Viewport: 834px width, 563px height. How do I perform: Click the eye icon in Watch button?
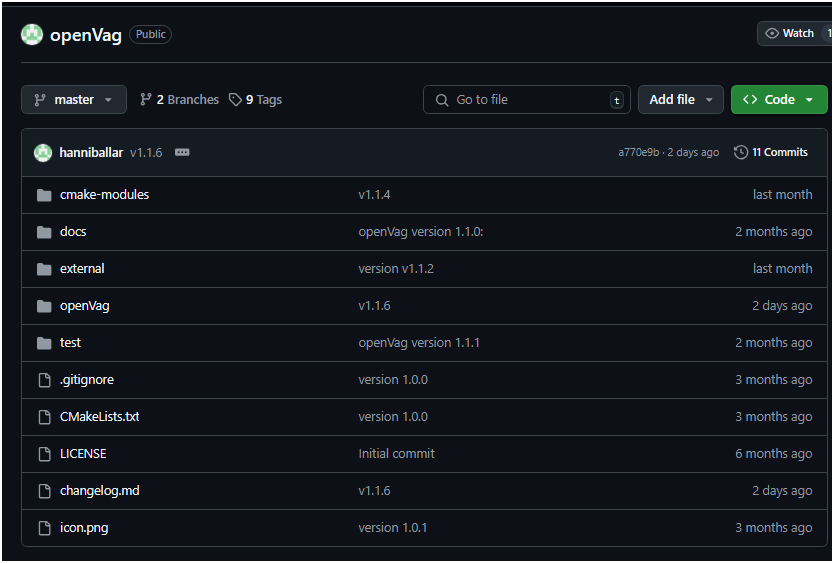tap(772, 34)
